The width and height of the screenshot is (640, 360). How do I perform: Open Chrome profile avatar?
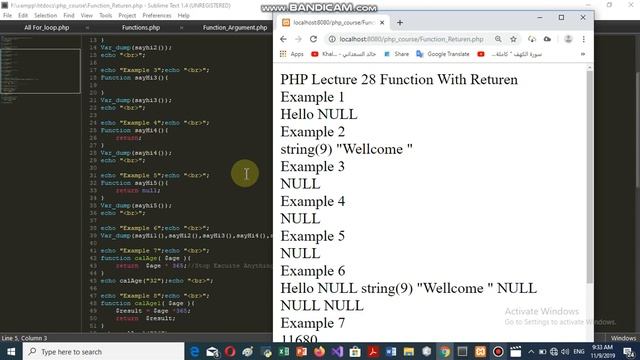568,39
